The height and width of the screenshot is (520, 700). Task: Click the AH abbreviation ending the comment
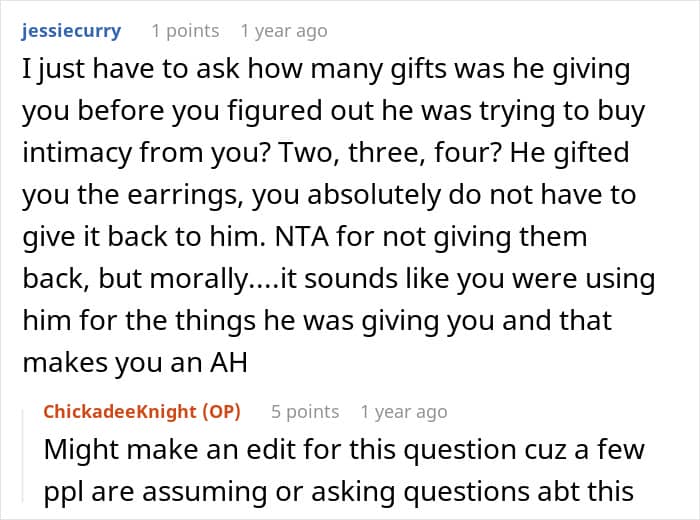229,362
